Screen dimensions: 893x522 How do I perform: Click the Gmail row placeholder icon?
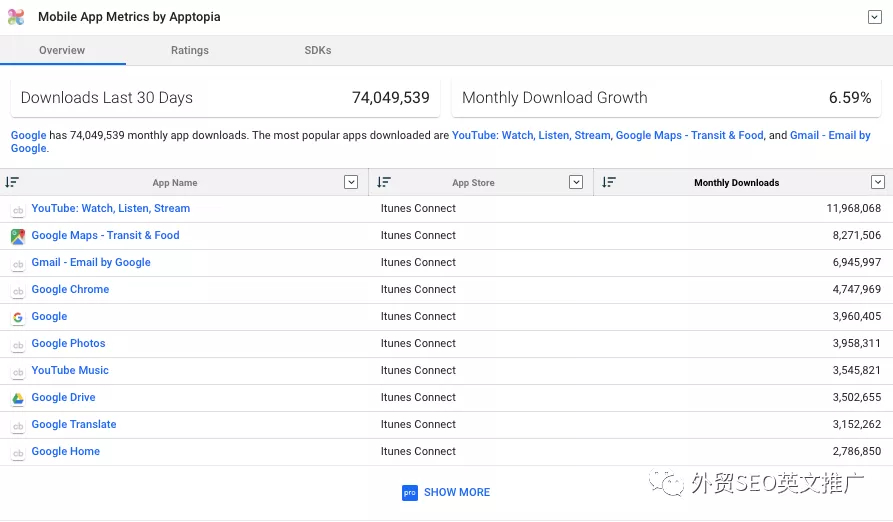click(18, 264)
